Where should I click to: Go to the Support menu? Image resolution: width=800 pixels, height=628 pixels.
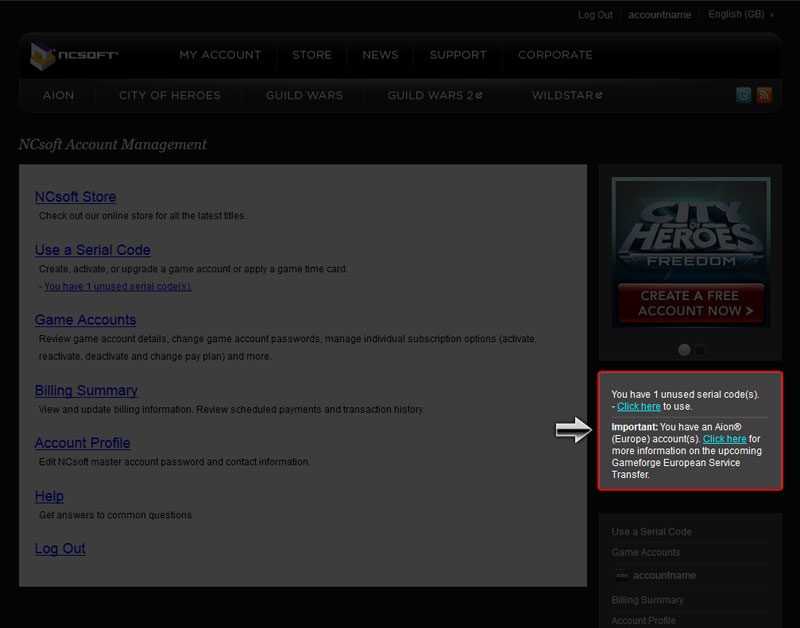(x=458, y=55)
